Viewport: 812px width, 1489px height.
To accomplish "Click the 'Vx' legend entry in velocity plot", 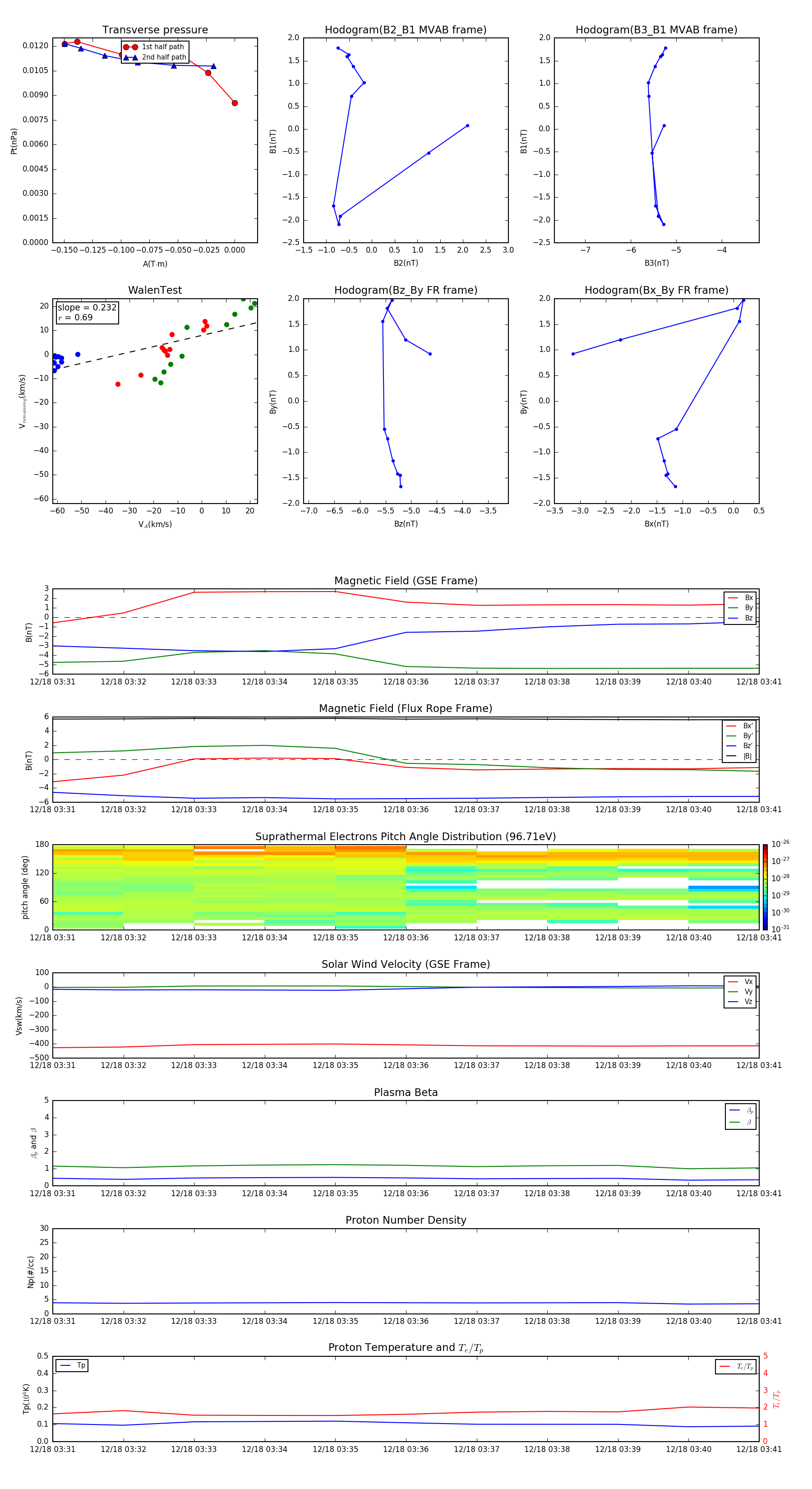I will point(740,981).
